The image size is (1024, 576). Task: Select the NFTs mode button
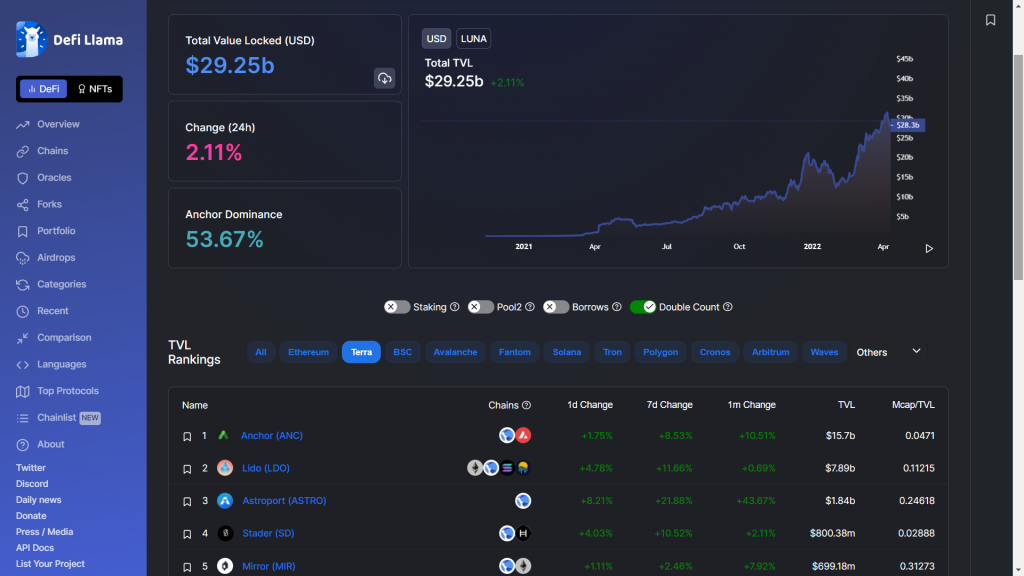[95, 89]
